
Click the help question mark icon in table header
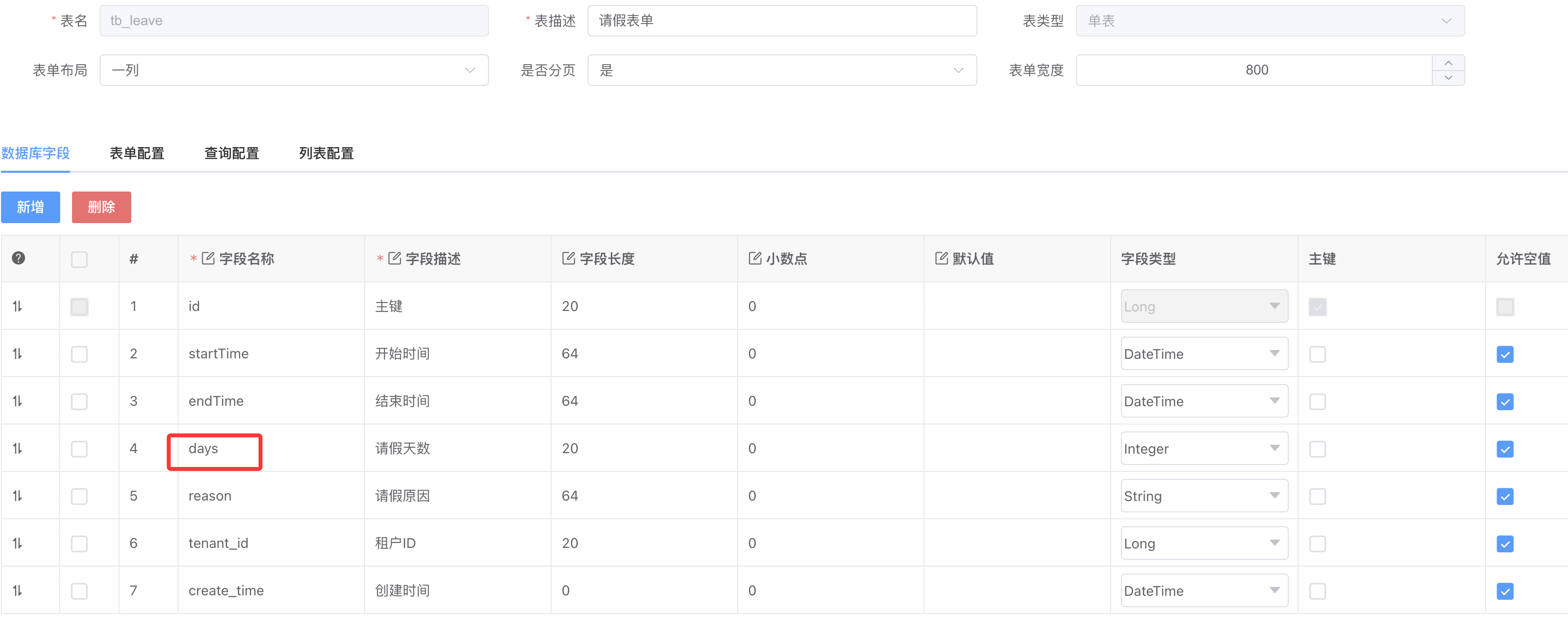click(18, 258)
